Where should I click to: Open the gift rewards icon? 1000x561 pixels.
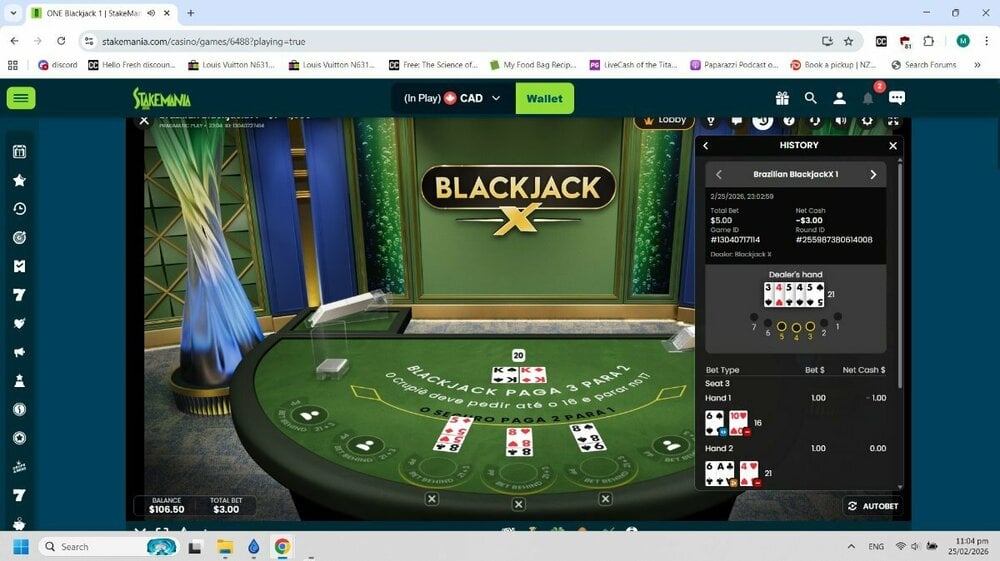coord(782,98)
